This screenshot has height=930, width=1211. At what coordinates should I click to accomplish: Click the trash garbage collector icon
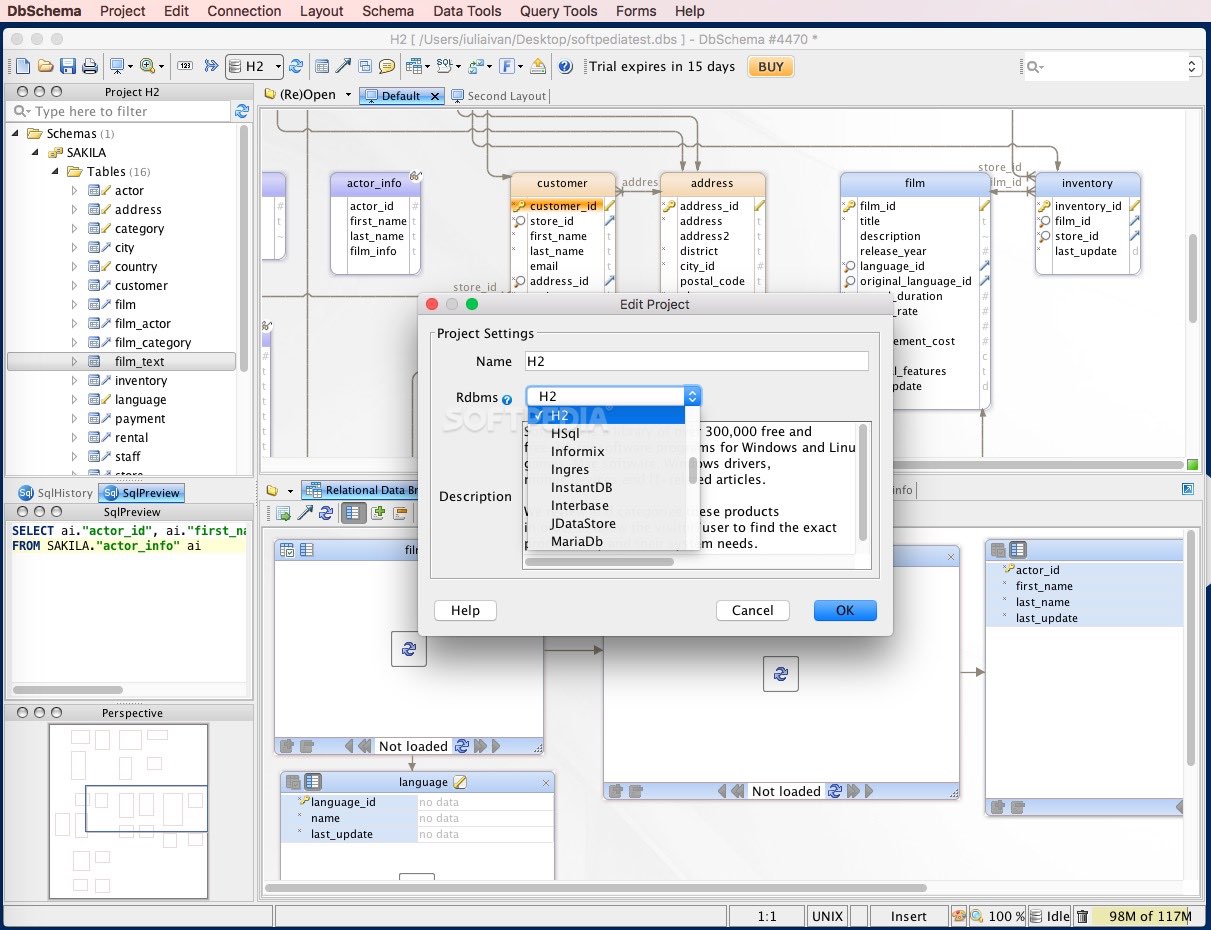coord(1083,916)
